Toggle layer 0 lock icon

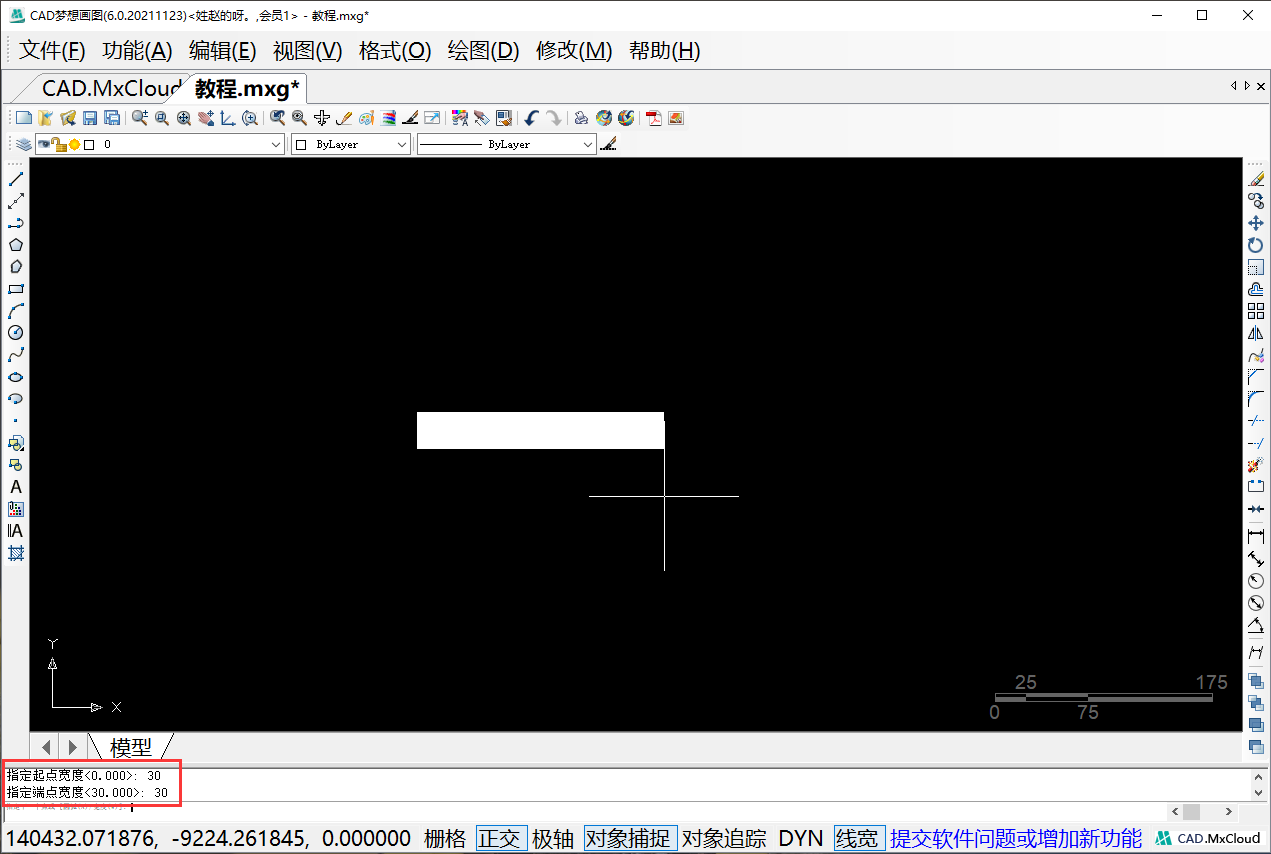tap(59, 144)
